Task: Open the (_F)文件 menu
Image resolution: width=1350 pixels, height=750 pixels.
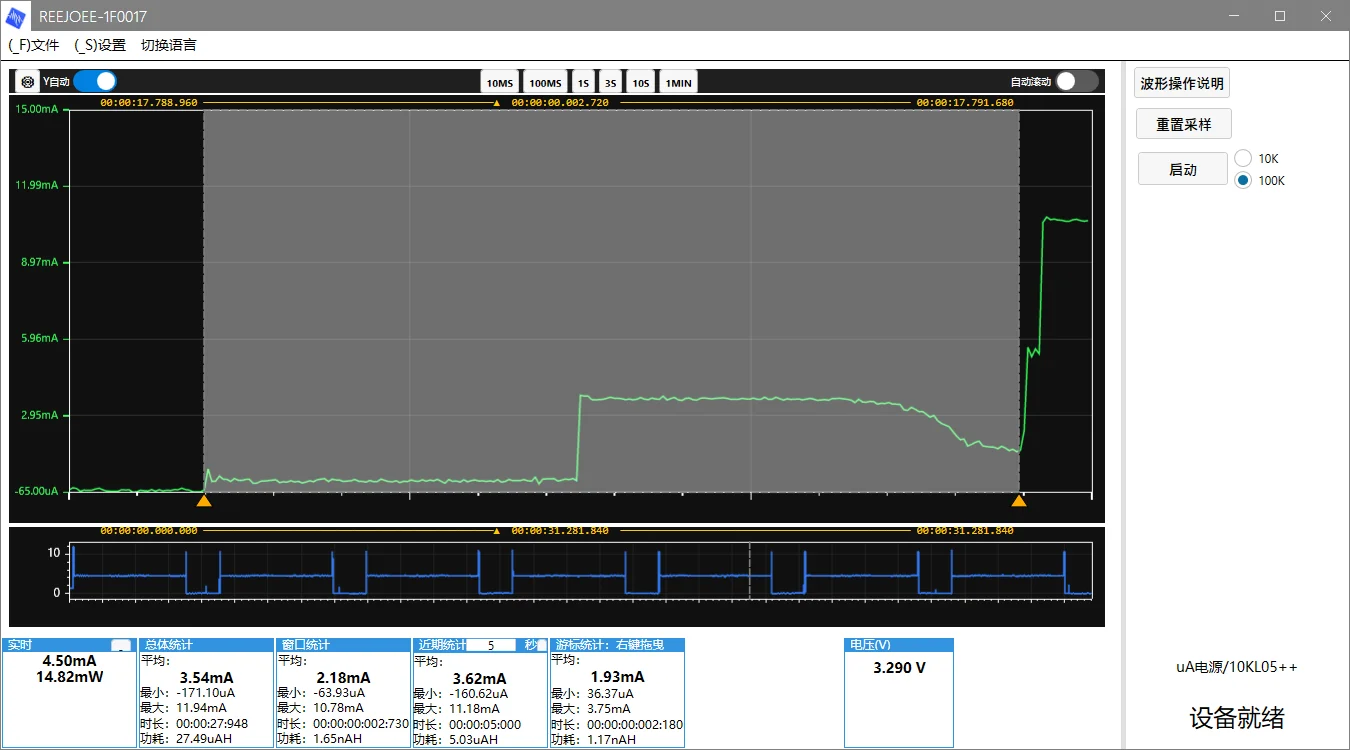Action: point(34,45)
